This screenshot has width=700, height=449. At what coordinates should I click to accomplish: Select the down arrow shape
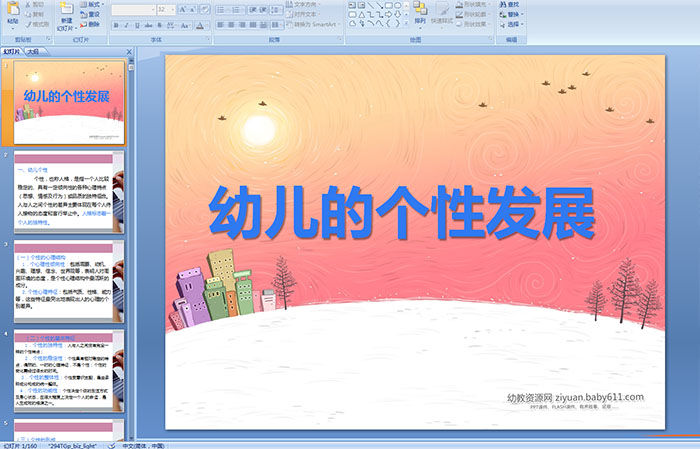[397, 14]
